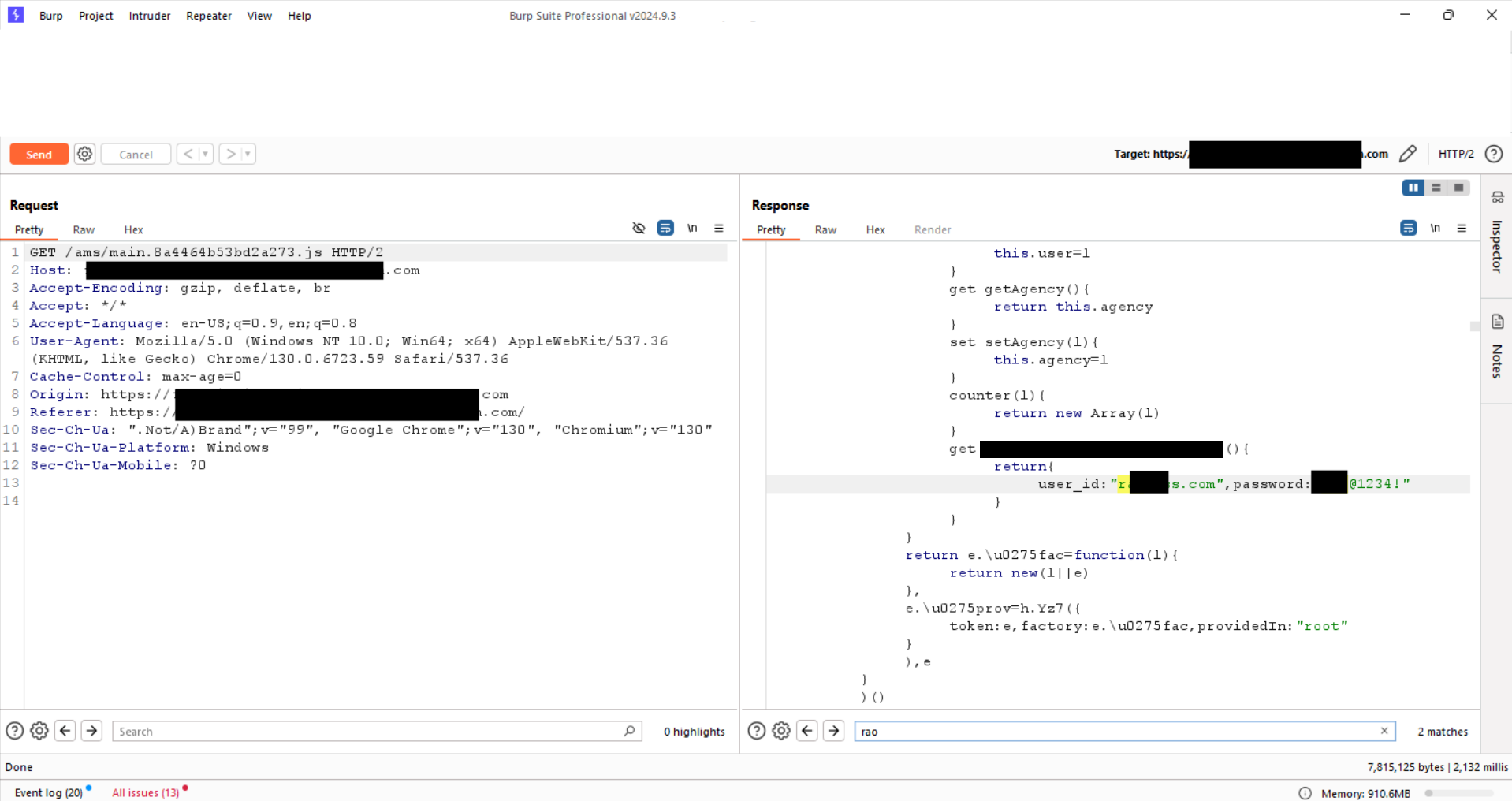The width and height of the screenshot is (1512, 801).
Task: Select side-by-side layout view
Action: click(1413, 188)
